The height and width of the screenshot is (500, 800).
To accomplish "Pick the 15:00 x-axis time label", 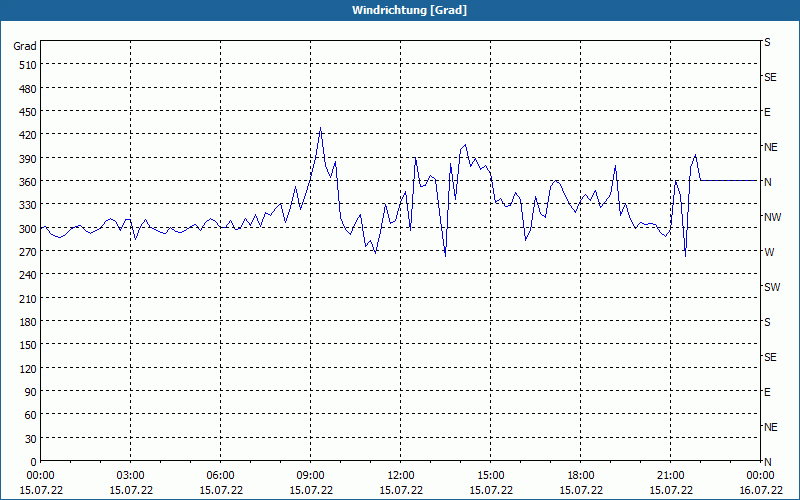I will point(491,476).
